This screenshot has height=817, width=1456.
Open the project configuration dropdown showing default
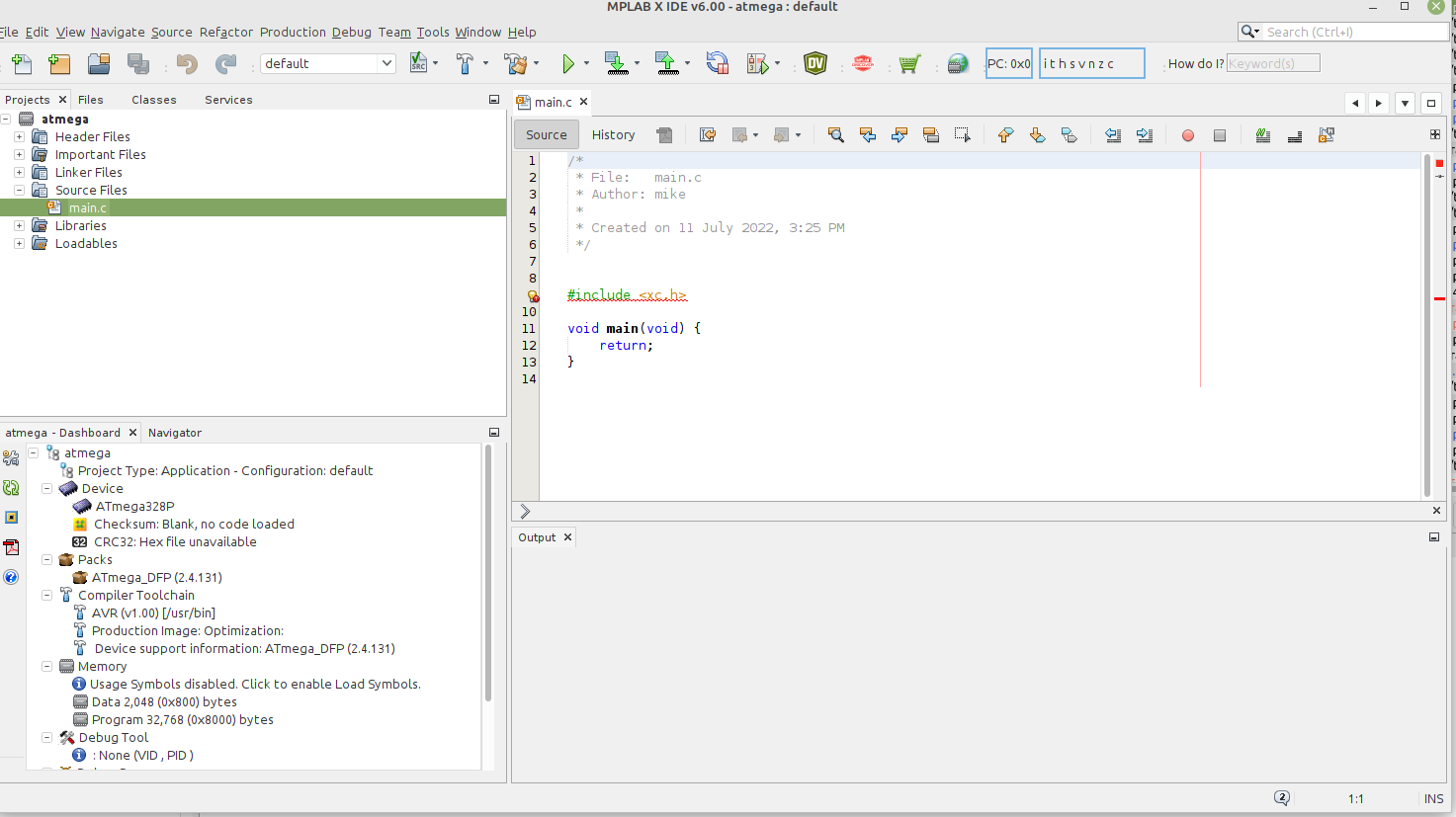click(328, 64)
